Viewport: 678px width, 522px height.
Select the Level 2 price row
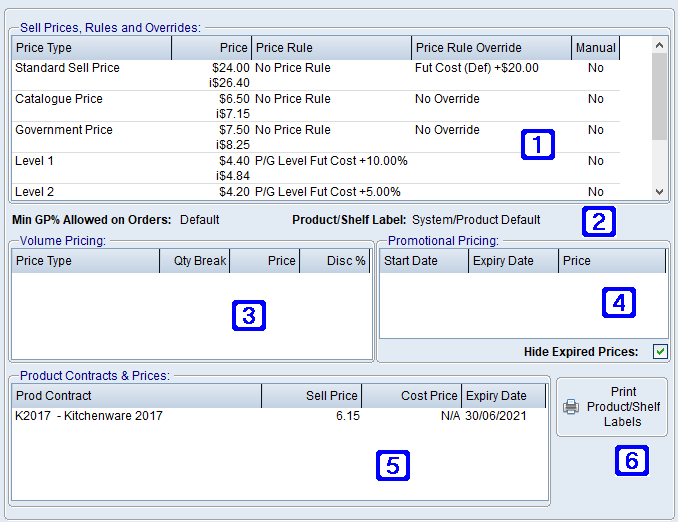pyautogui.click(x=35, y=191)
